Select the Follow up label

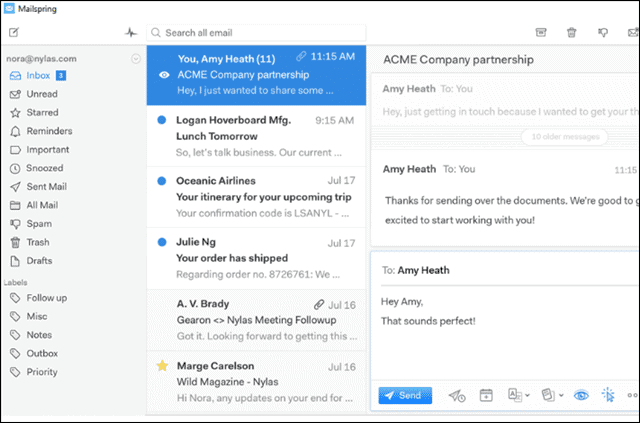tap(46, 298)
